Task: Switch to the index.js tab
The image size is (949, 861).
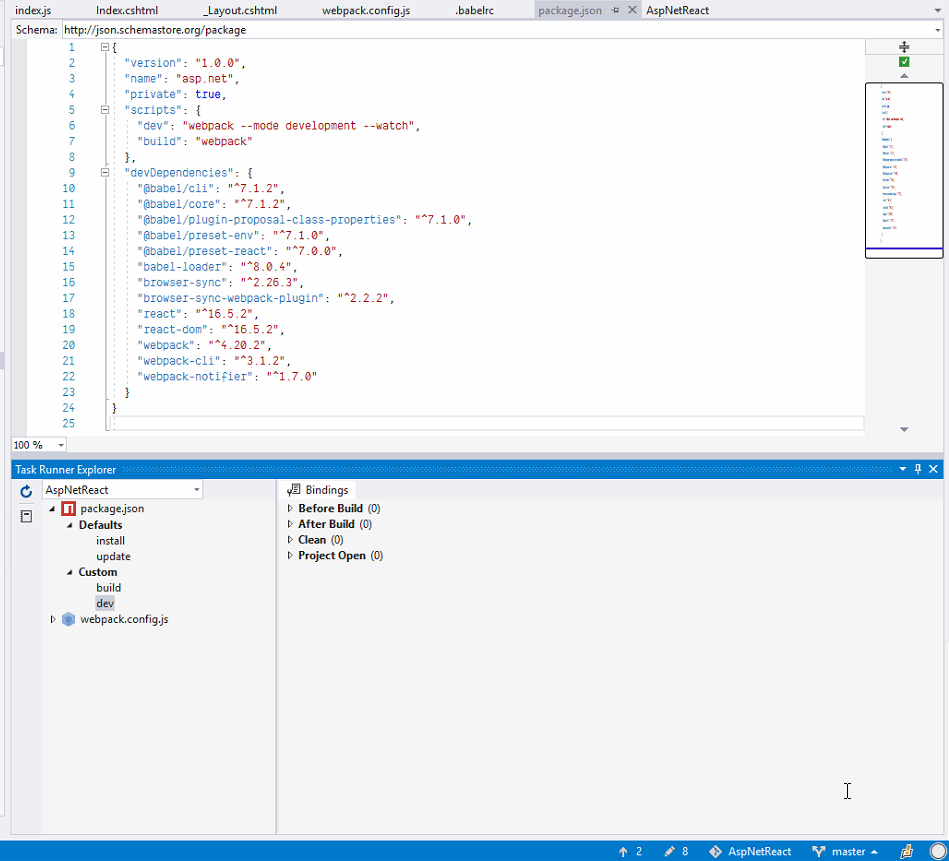Action: click(33, 10)
